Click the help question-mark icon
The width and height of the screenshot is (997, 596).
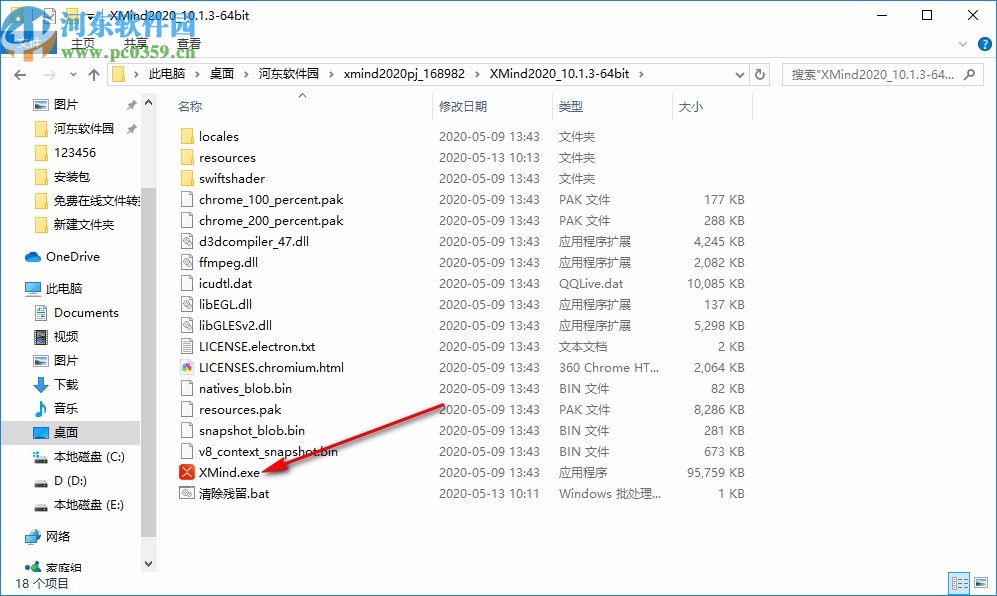click(984, 44)
